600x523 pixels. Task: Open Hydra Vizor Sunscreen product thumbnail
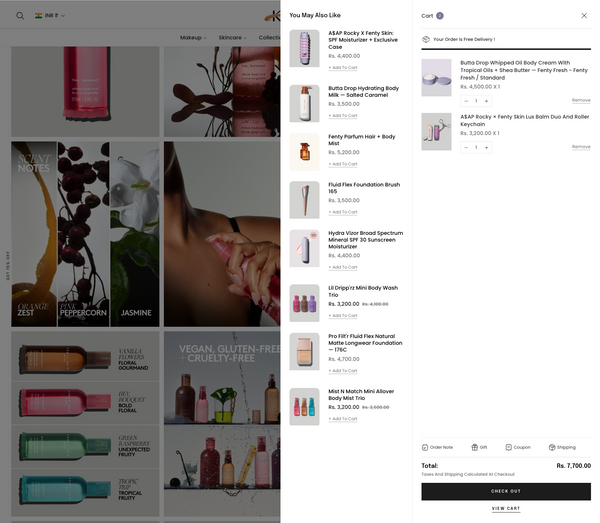[x=304, y=248]
